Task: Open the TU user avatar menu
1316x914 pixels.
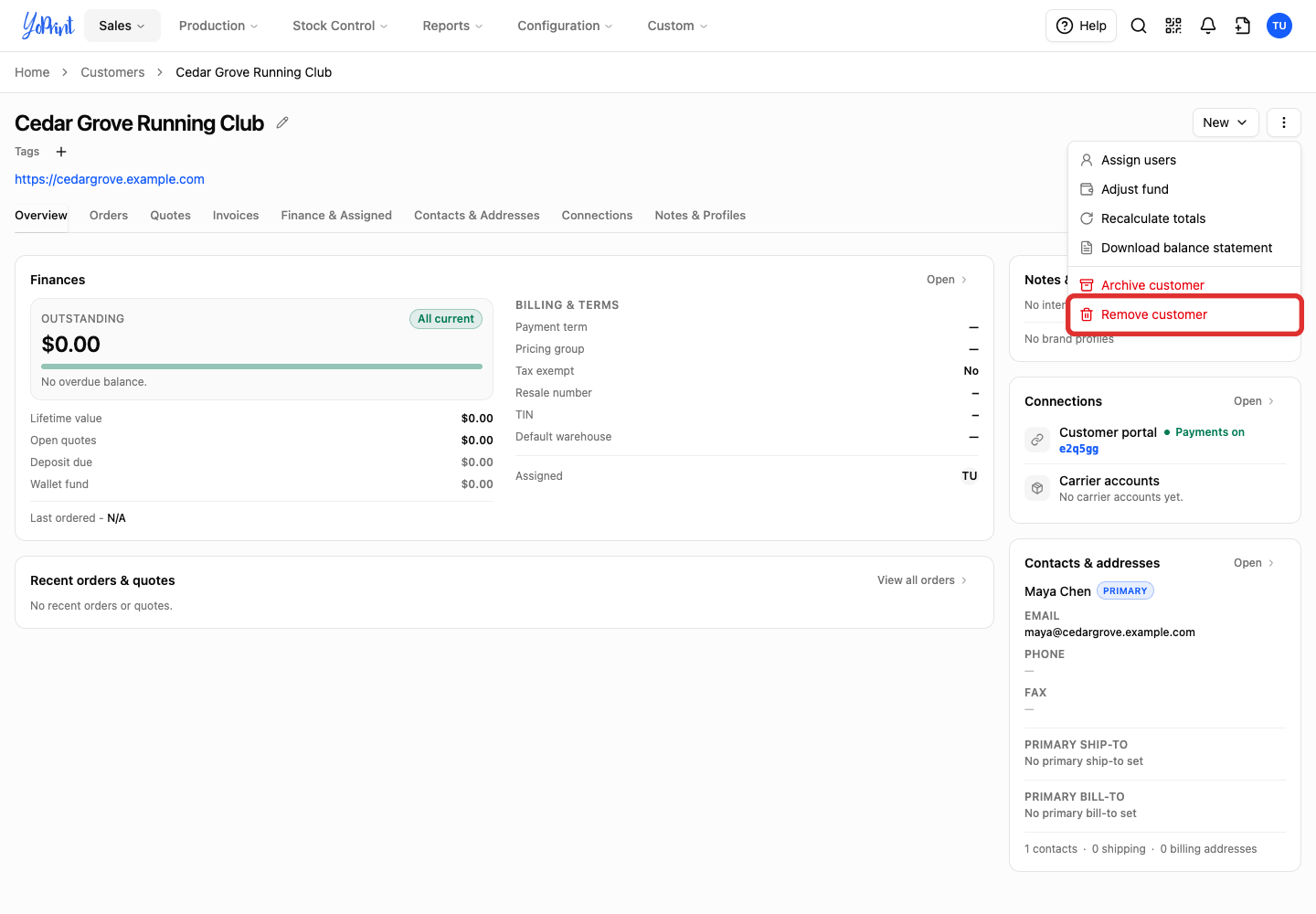Action: point(1279,26)
